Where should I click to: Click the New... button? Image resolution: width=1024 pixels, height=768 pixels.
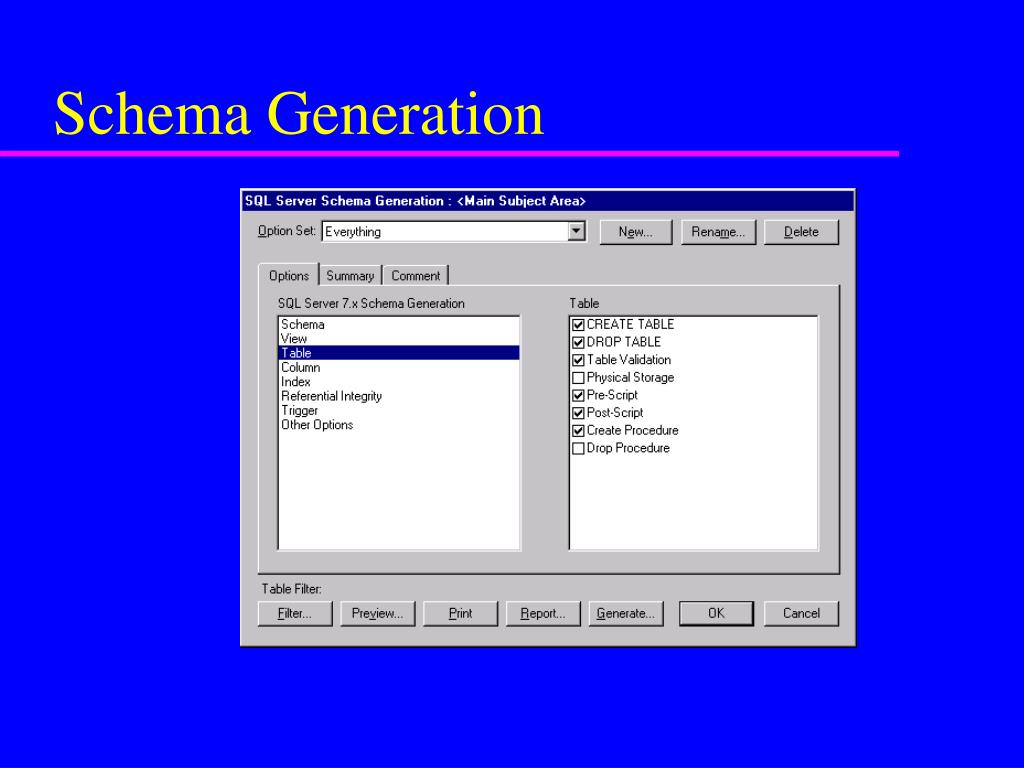635,232
